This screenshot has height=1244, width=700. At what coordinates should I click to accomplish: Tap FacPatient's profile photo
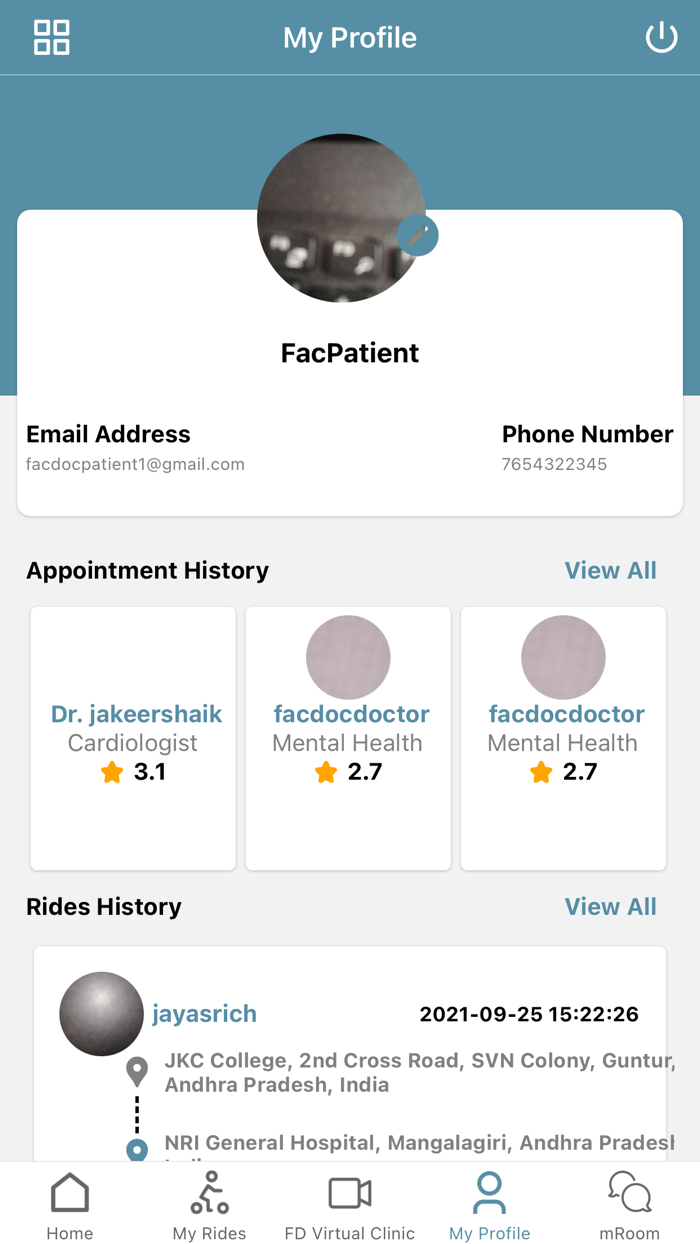click(343, 218)
